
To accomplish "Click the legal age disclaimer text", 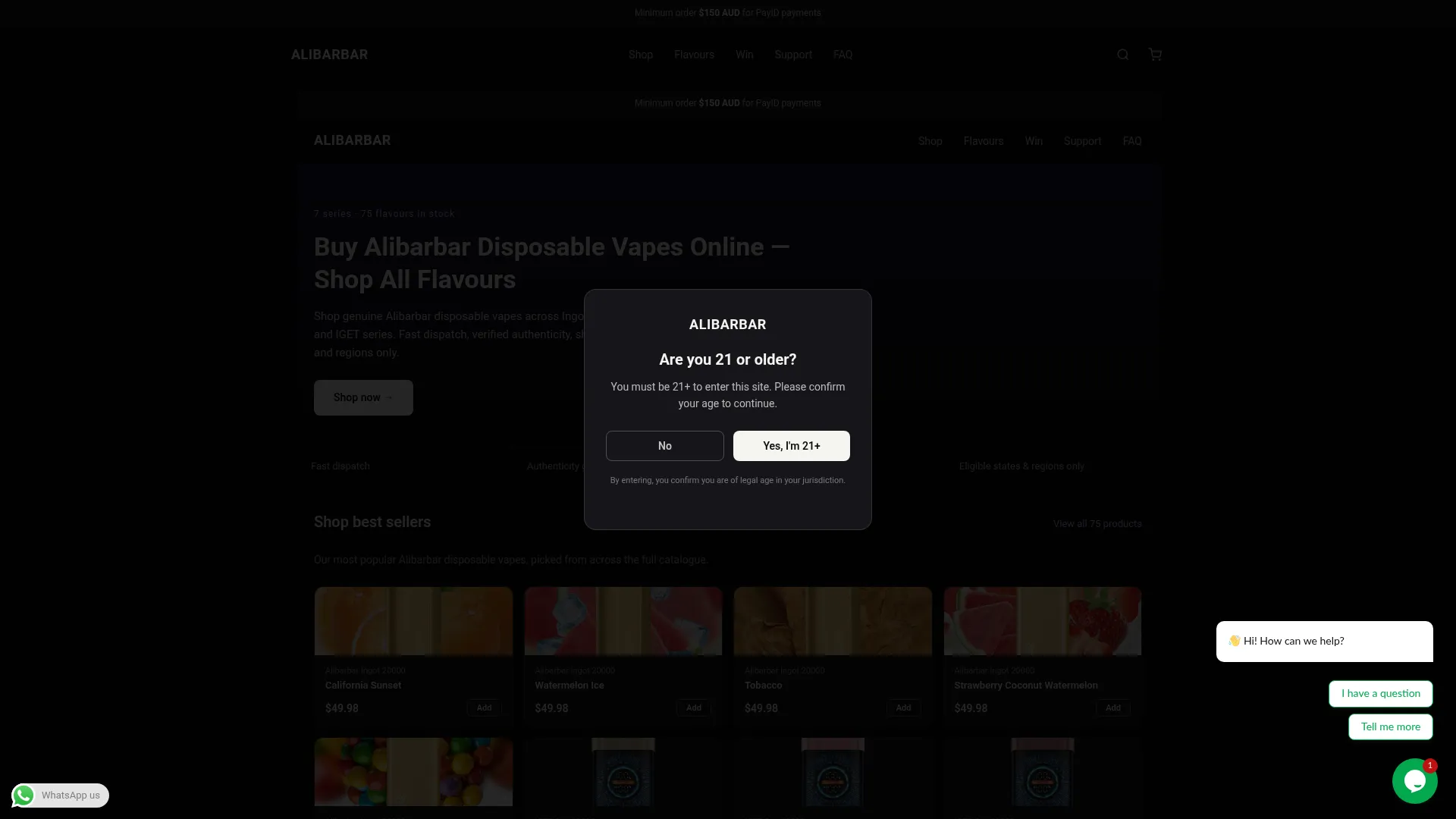I will point(728,481).
